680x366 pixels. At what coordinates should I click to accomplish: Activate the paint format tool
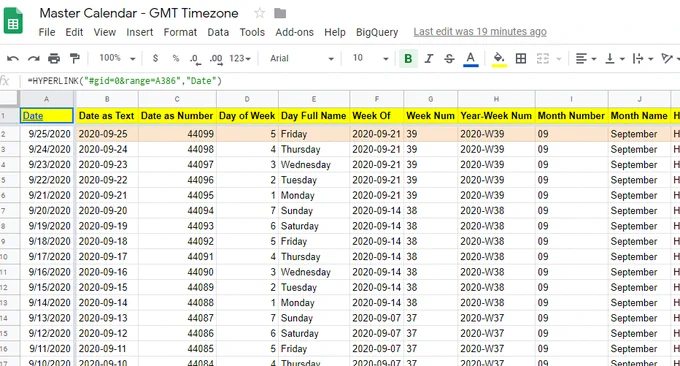(75, 58)
